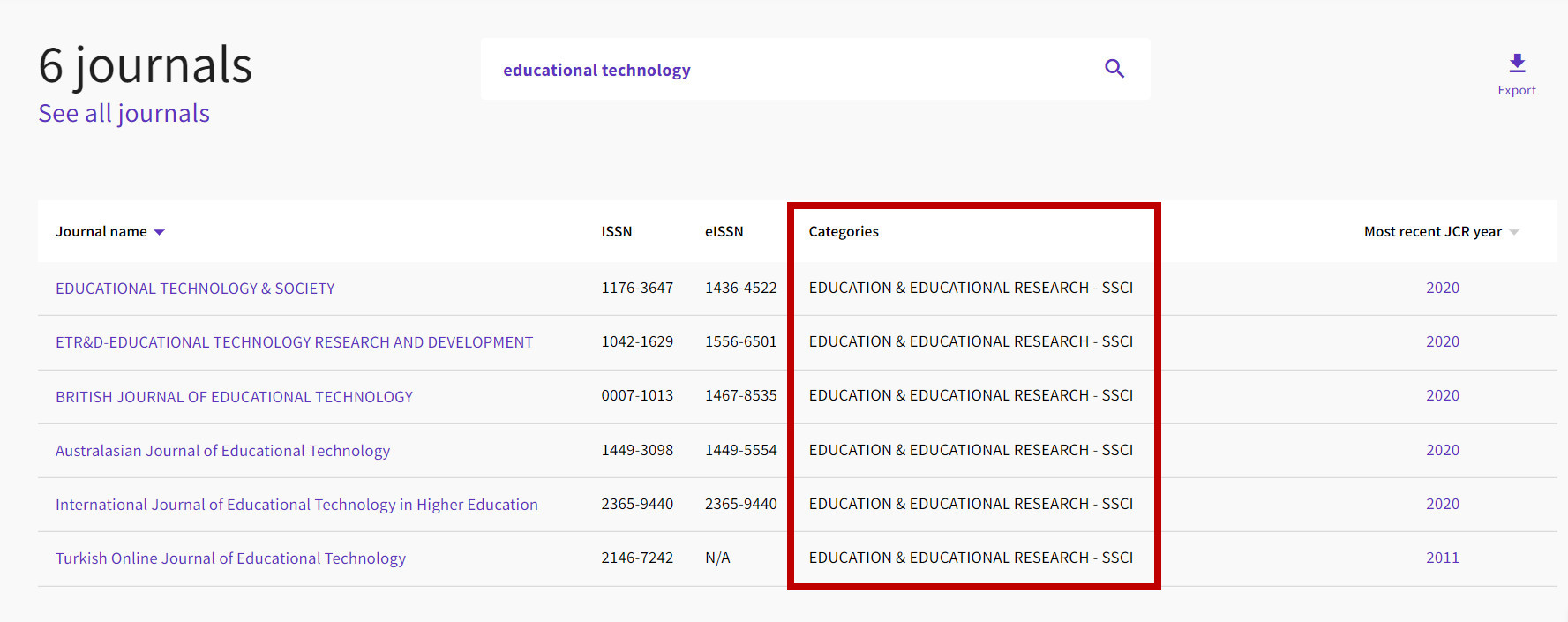Sort by Journal name arrow
Image resolution: width=1568 pixels, height=622 pixels.
[x=159, y=232]
